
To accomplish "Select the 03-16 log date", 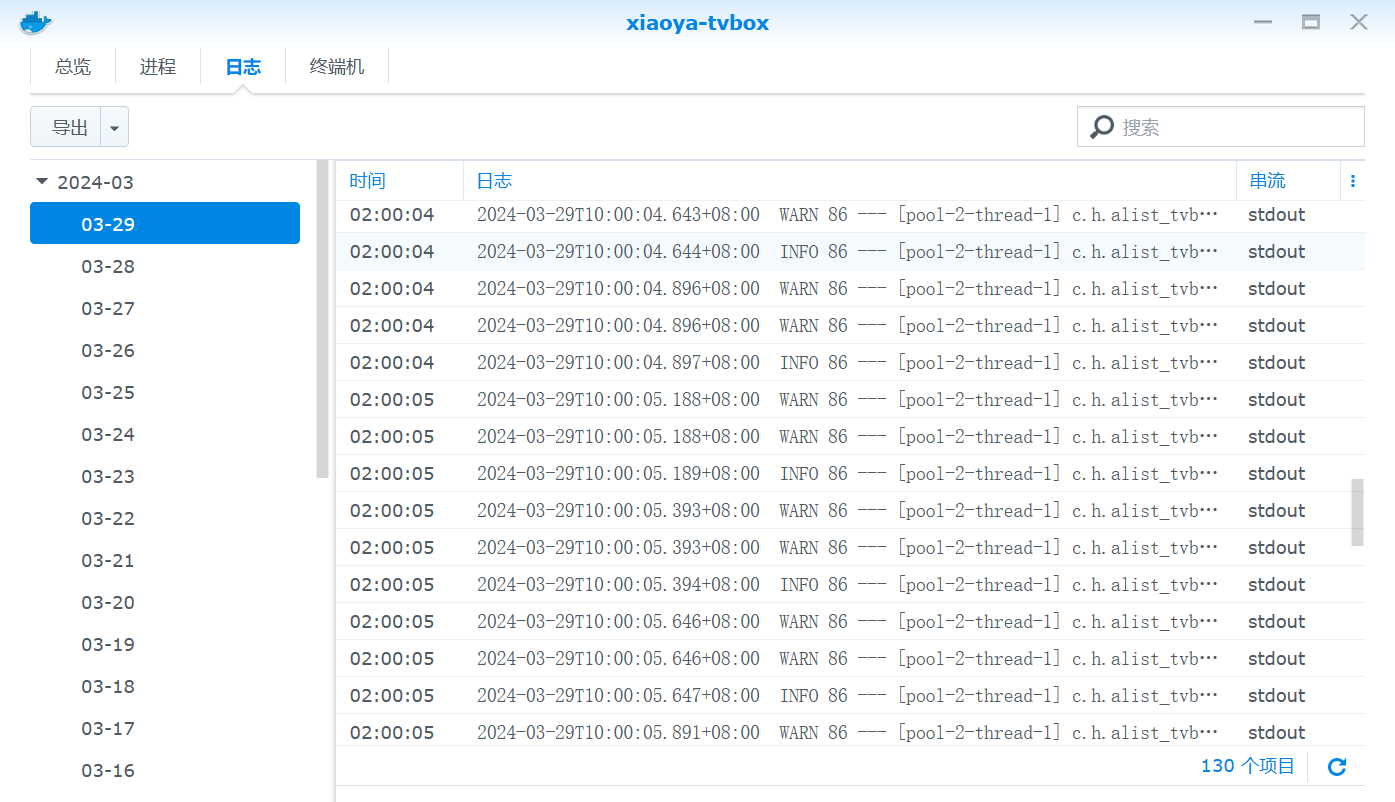I will 107,770.
